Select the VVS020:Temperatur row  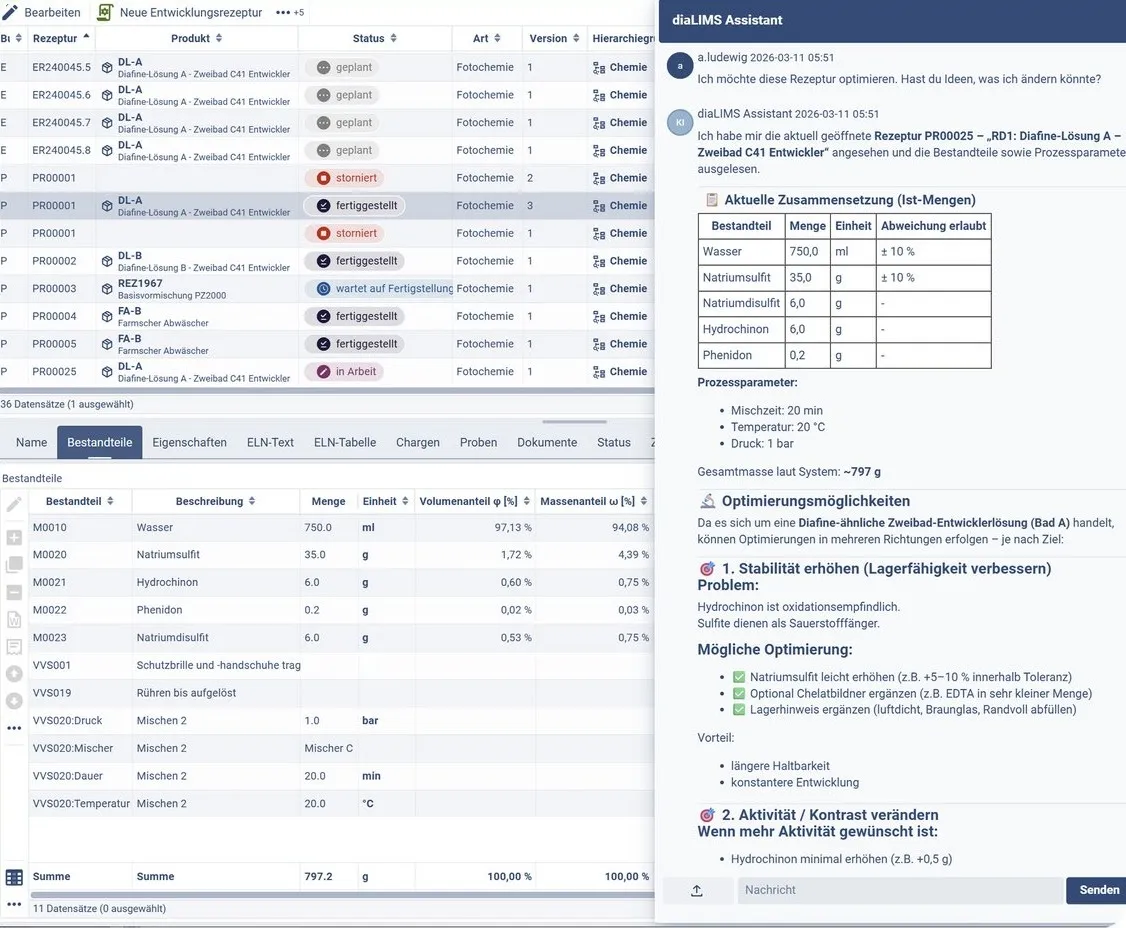(x=341, y=803)
